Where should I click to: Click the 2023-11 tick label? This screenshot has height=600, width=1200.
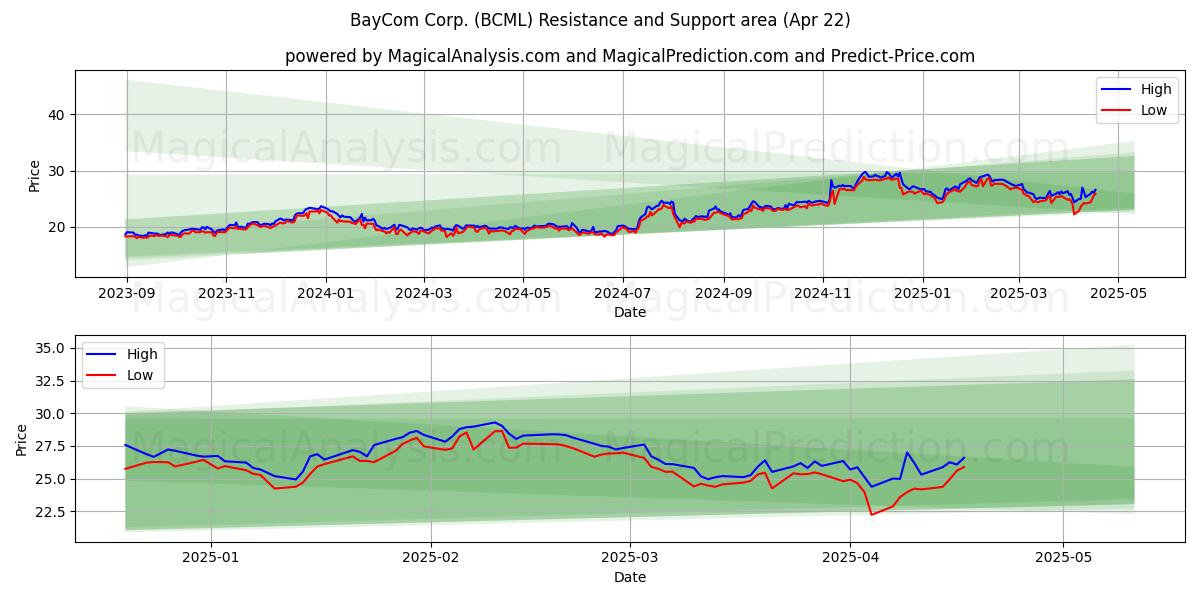tap(225, 293)
